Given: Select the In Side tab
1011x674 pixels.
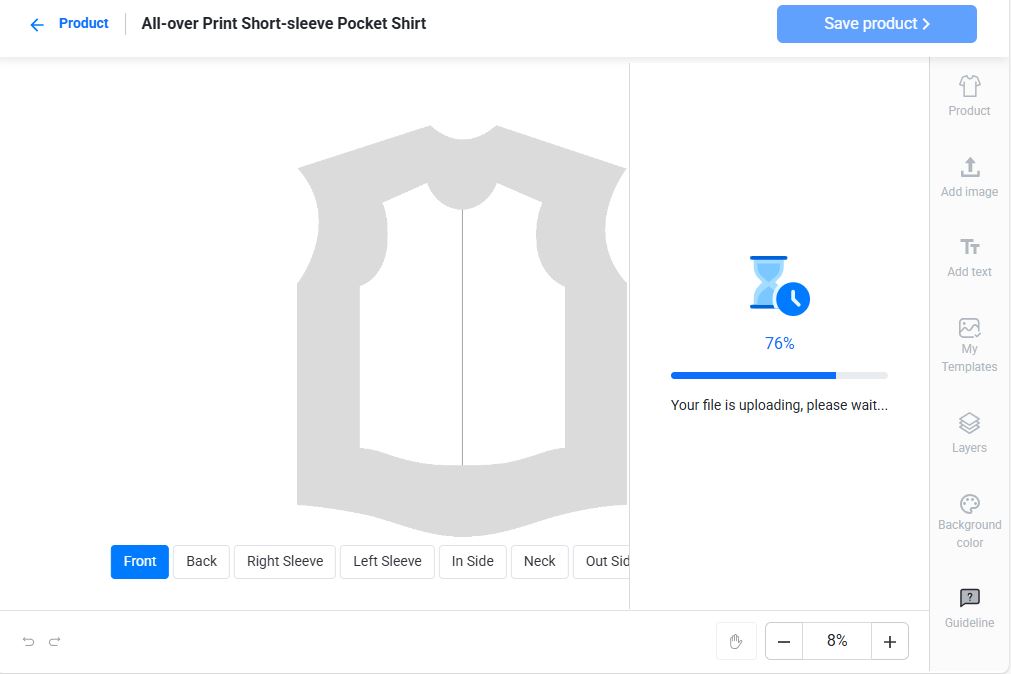Looking at the screenshot, I should pos(472,561).
